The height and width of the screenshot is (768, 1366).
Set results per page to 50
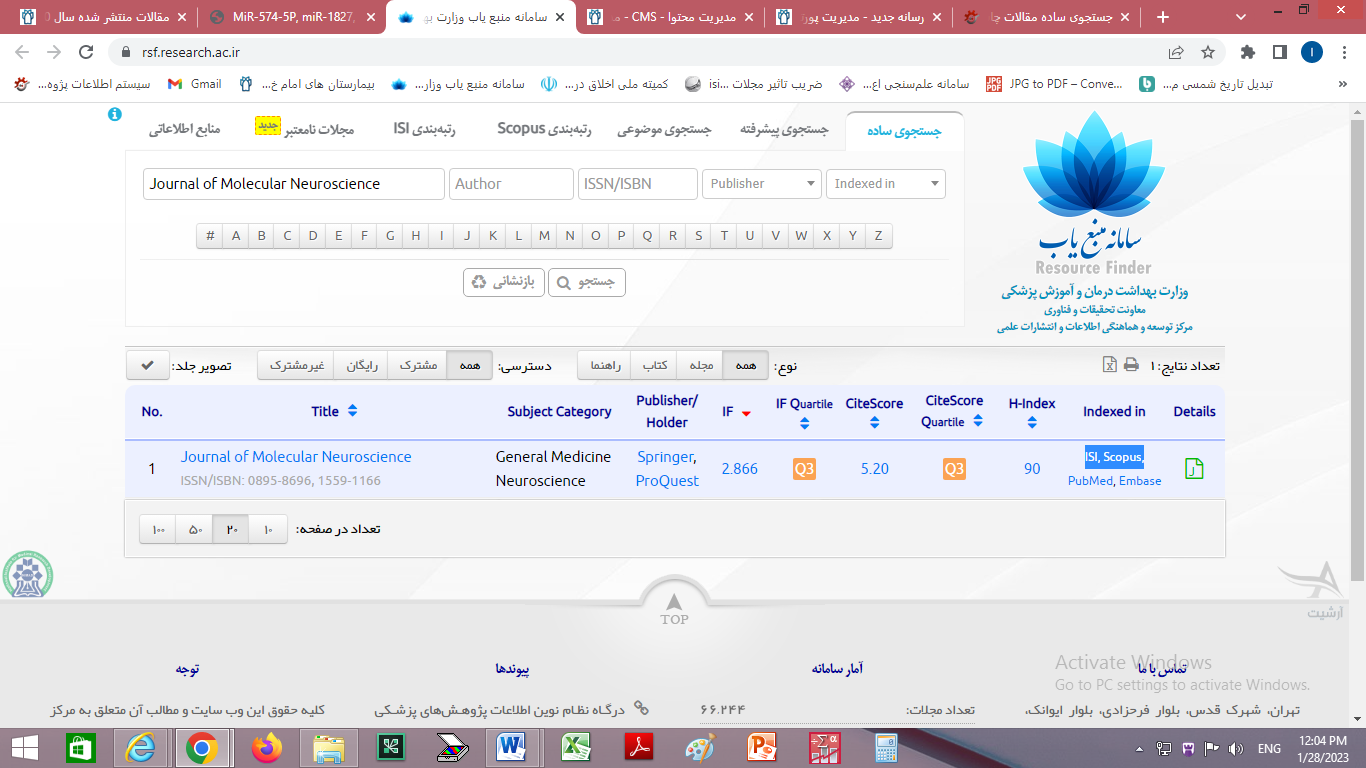click(x=195, y=529)
